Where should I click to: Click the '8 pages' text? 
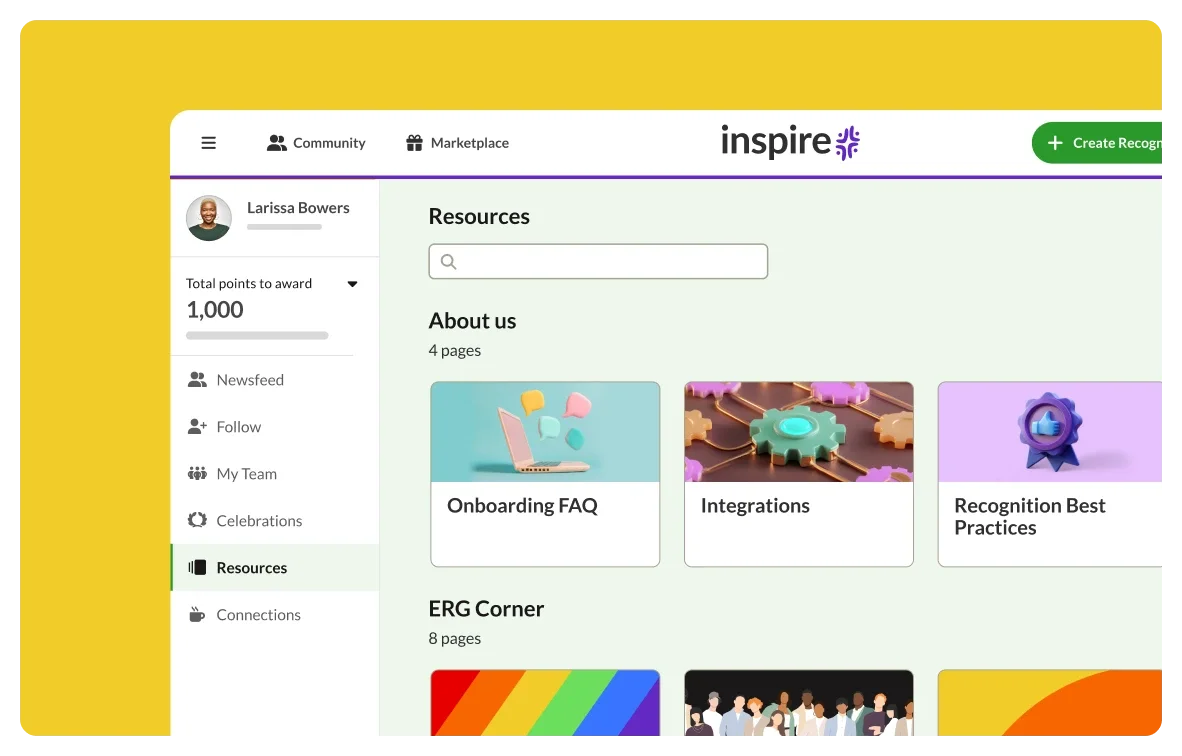click(455, 638)
